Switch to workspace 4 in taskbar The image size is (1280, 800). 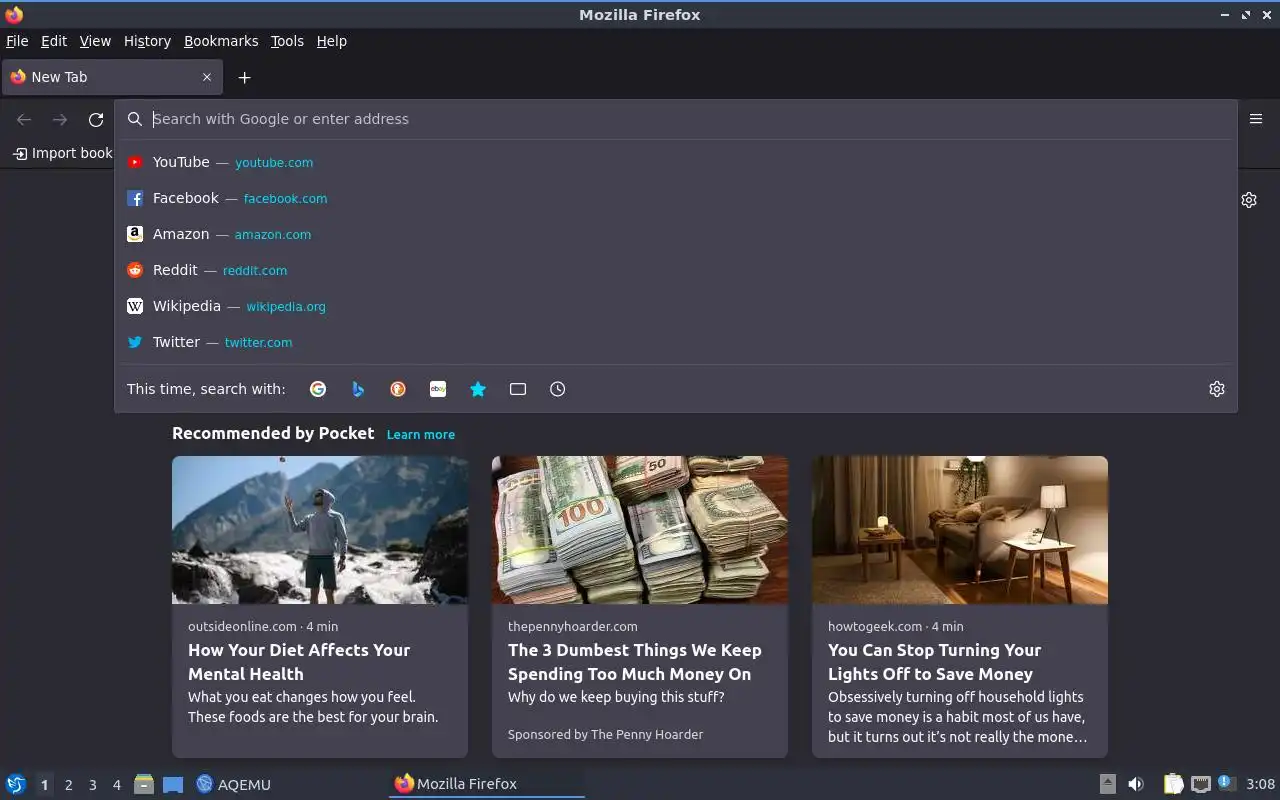(x=116, y=785)
